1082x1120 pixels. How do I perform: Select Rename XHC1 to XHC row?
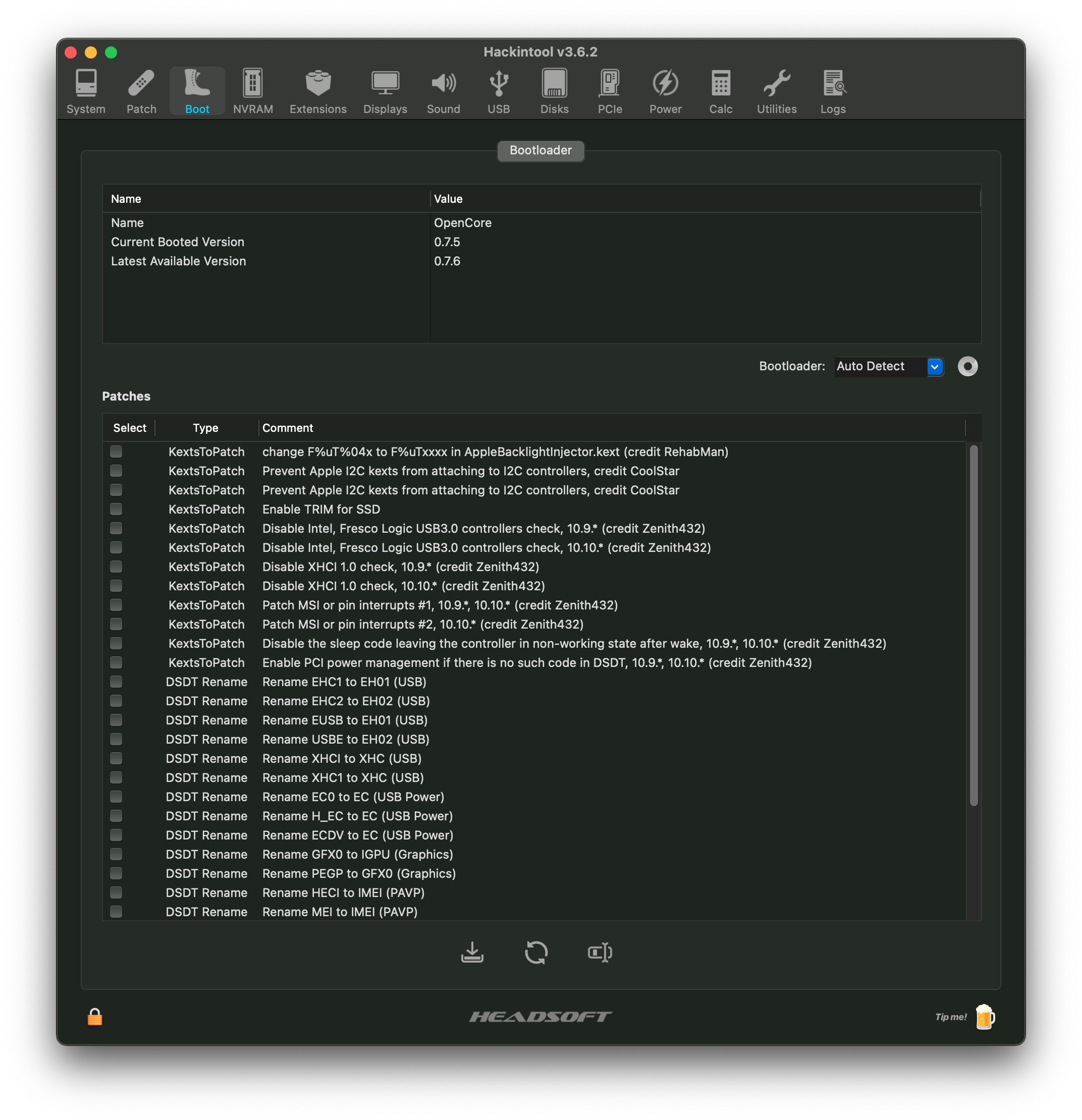pos(534,778)
